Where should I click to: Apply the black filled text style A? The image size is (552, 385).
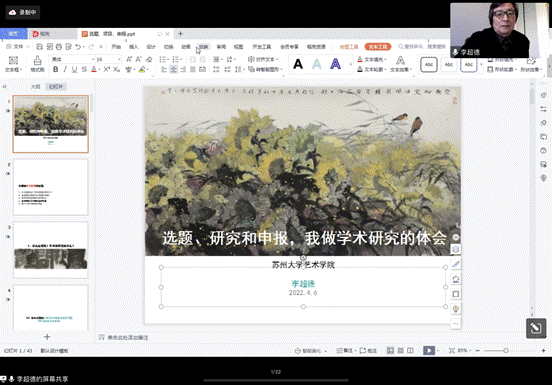pos(298,64)
